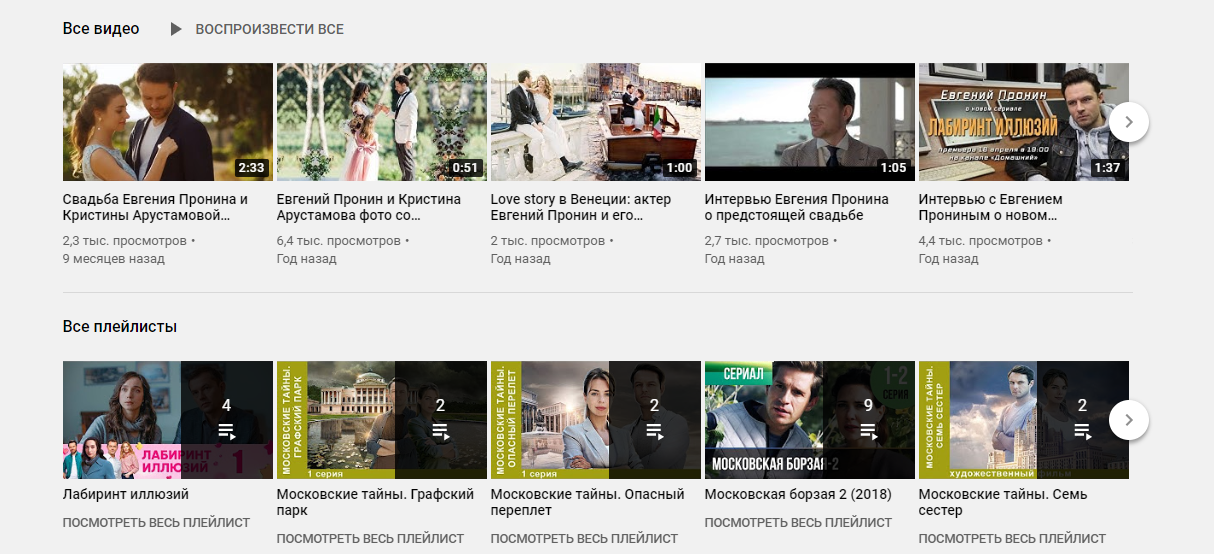Click the 6,4 тыс. просмотров text

(339, 241)
